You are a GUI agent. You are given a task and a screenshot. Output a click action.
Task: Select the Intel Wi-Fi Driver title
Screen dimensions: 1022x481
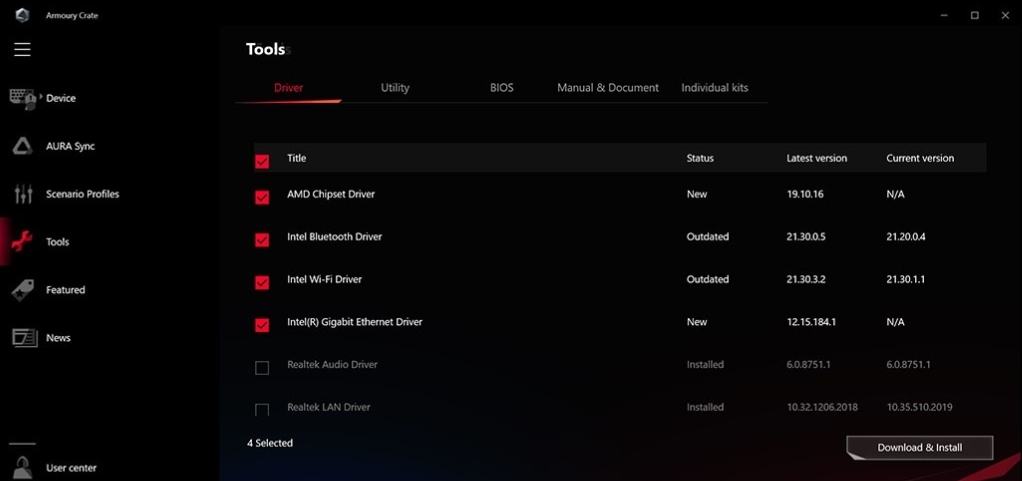pyautogui.click(x=325, y=280)
